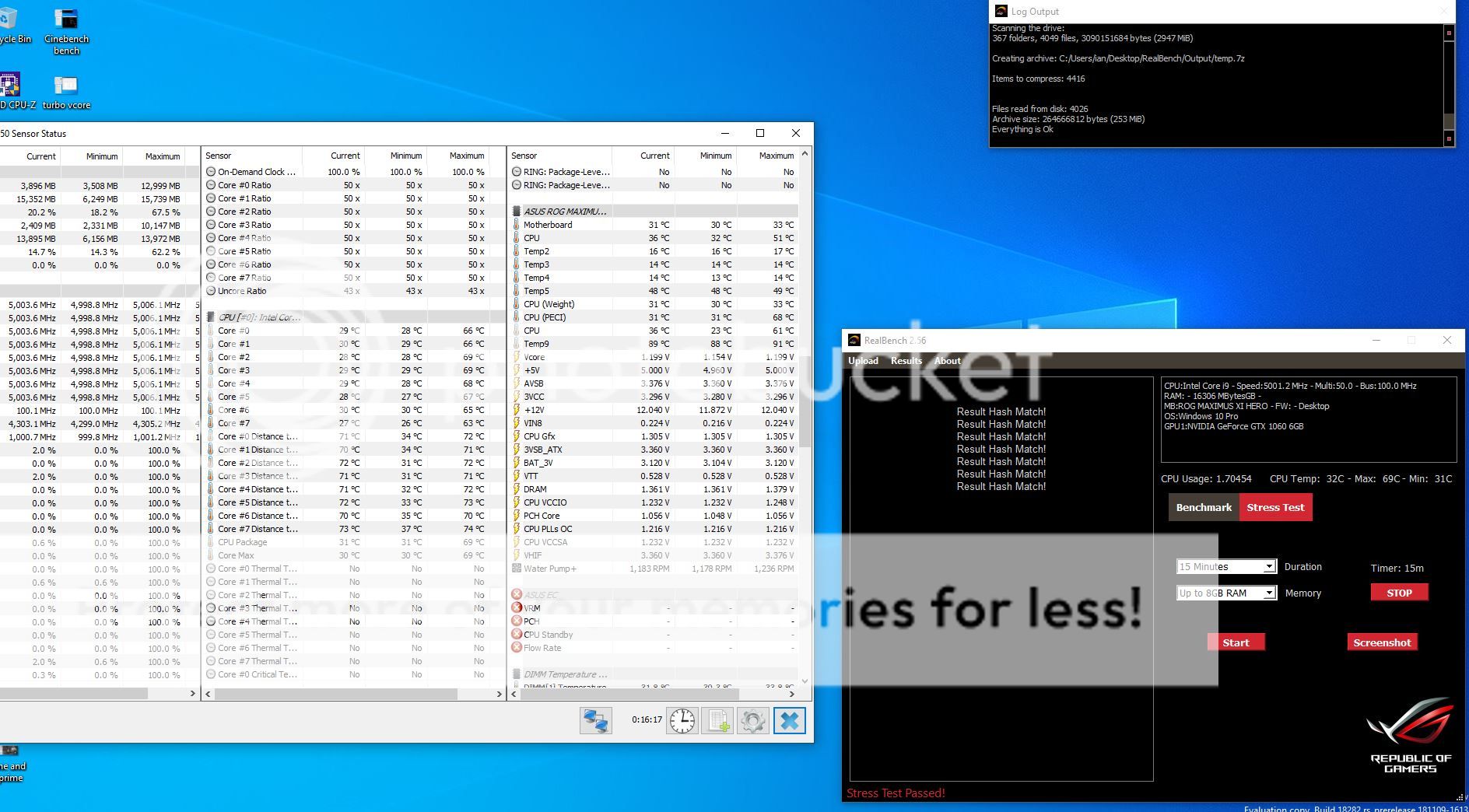This screenshot has height=812, width=1469.
Task: Click the circle icon beside On-Demand Clock row
Action: [211, 172]
